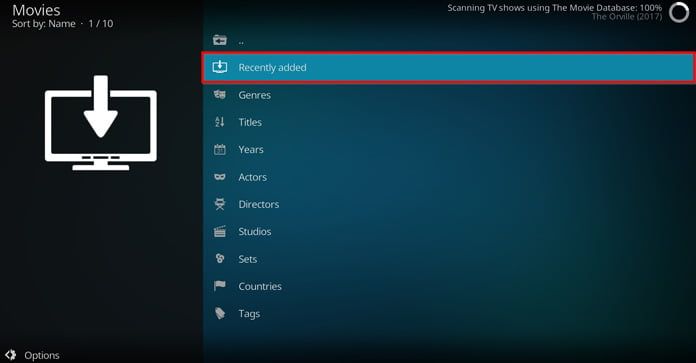Open the Recently added list
696x363 pixels.
click(x=449, y=67)
